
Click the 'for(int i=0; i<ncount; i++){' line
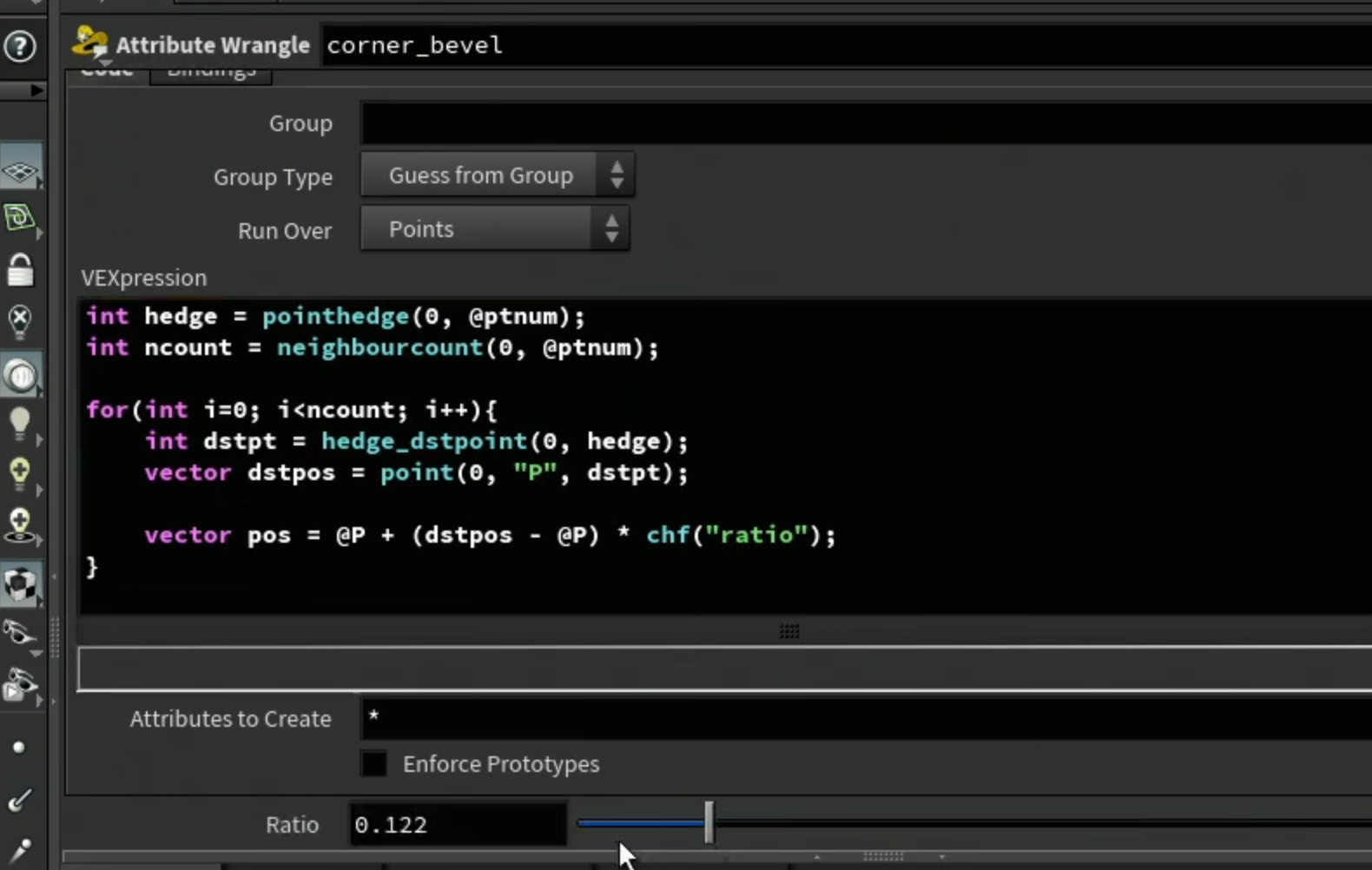(292, 410)
